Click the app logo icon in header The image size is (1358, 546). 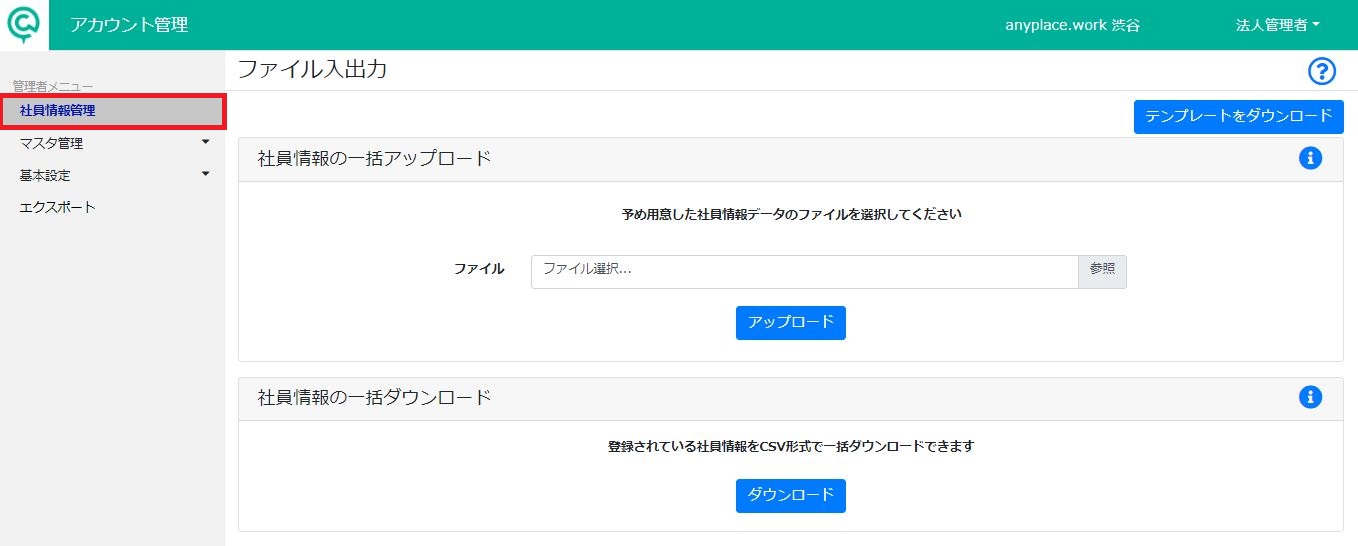tap(24, 24)
